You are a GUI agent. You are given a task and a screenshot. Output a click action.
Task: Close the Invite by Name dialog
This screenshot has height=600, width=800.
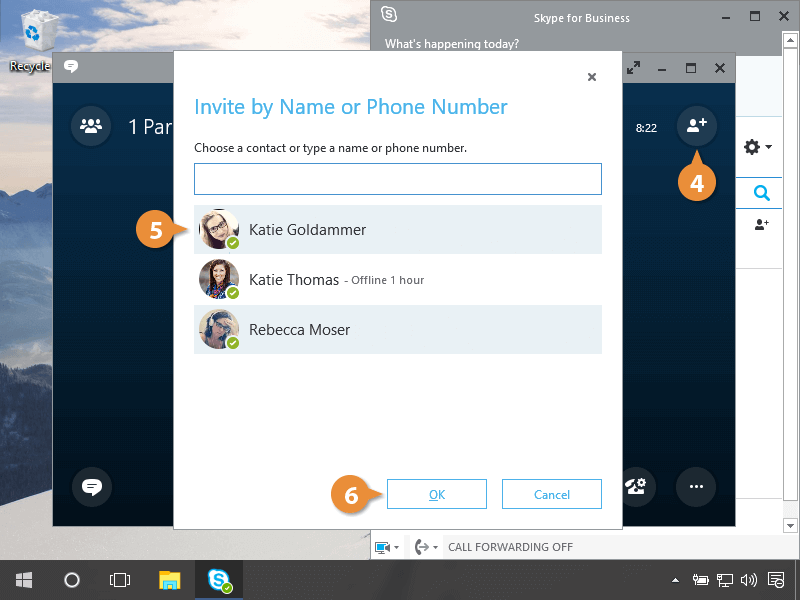592,77
